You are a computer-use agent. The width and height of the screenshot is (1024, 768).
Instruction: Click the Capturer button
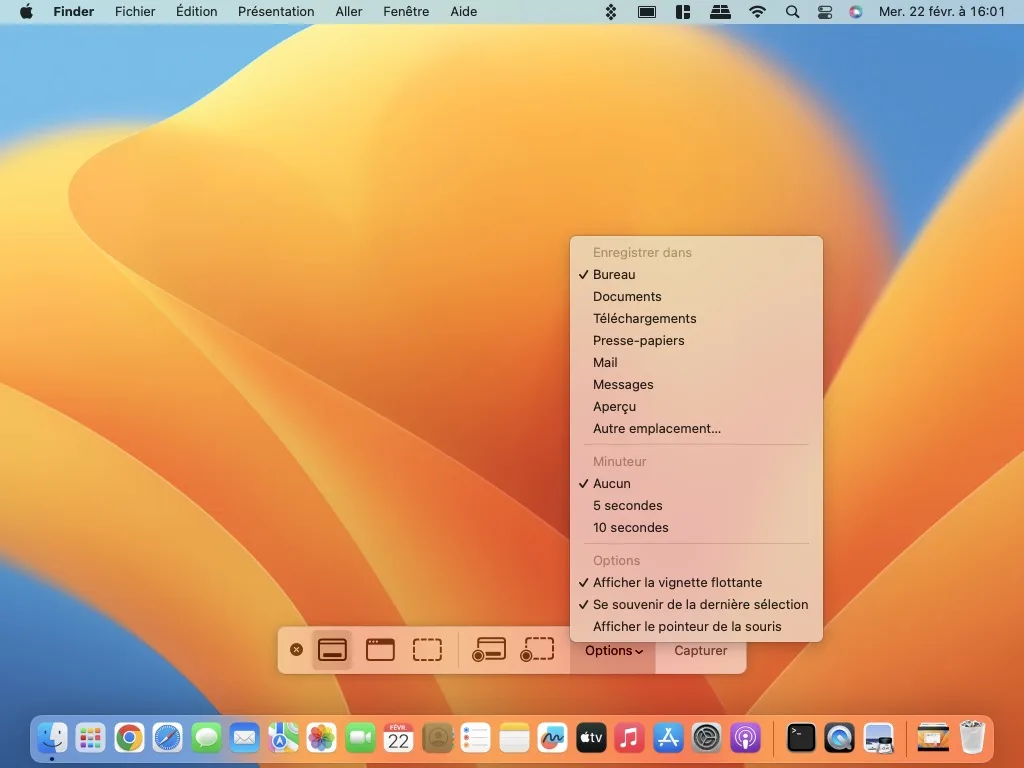pyautogui.click(x=699, y=650)
